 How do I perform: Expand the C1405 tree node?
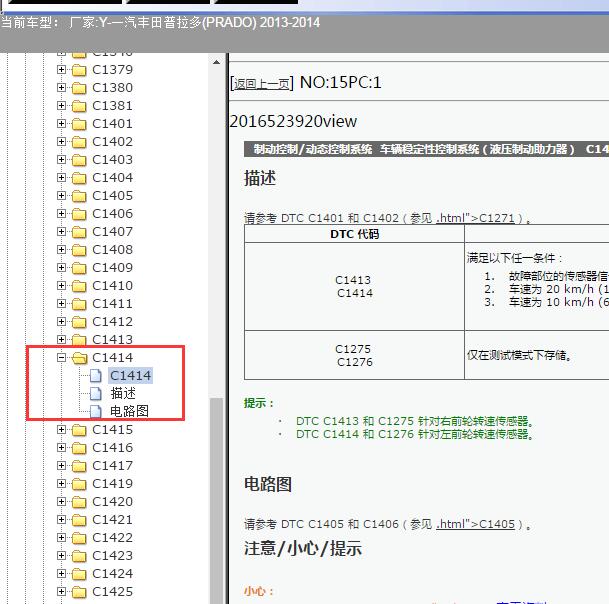(61, 195)
